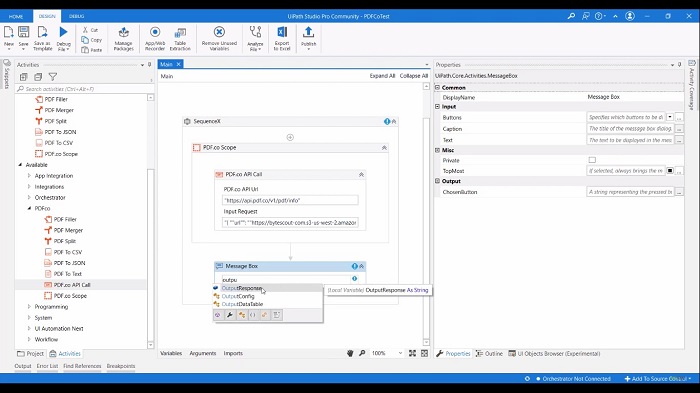Collapse the Misc properties section
This screenshot has width=700, height=393.
438,150
